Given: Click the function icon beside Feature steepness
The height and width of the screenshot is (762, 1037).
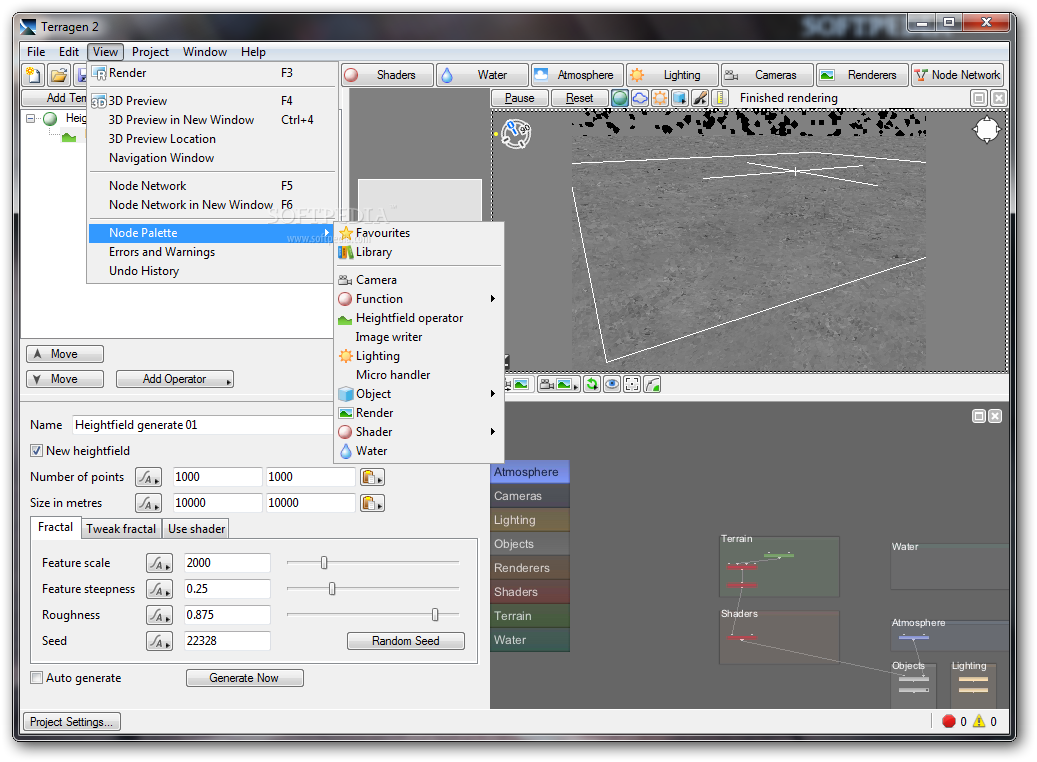Looking at the screenshot, I should (x=159, y=589).
